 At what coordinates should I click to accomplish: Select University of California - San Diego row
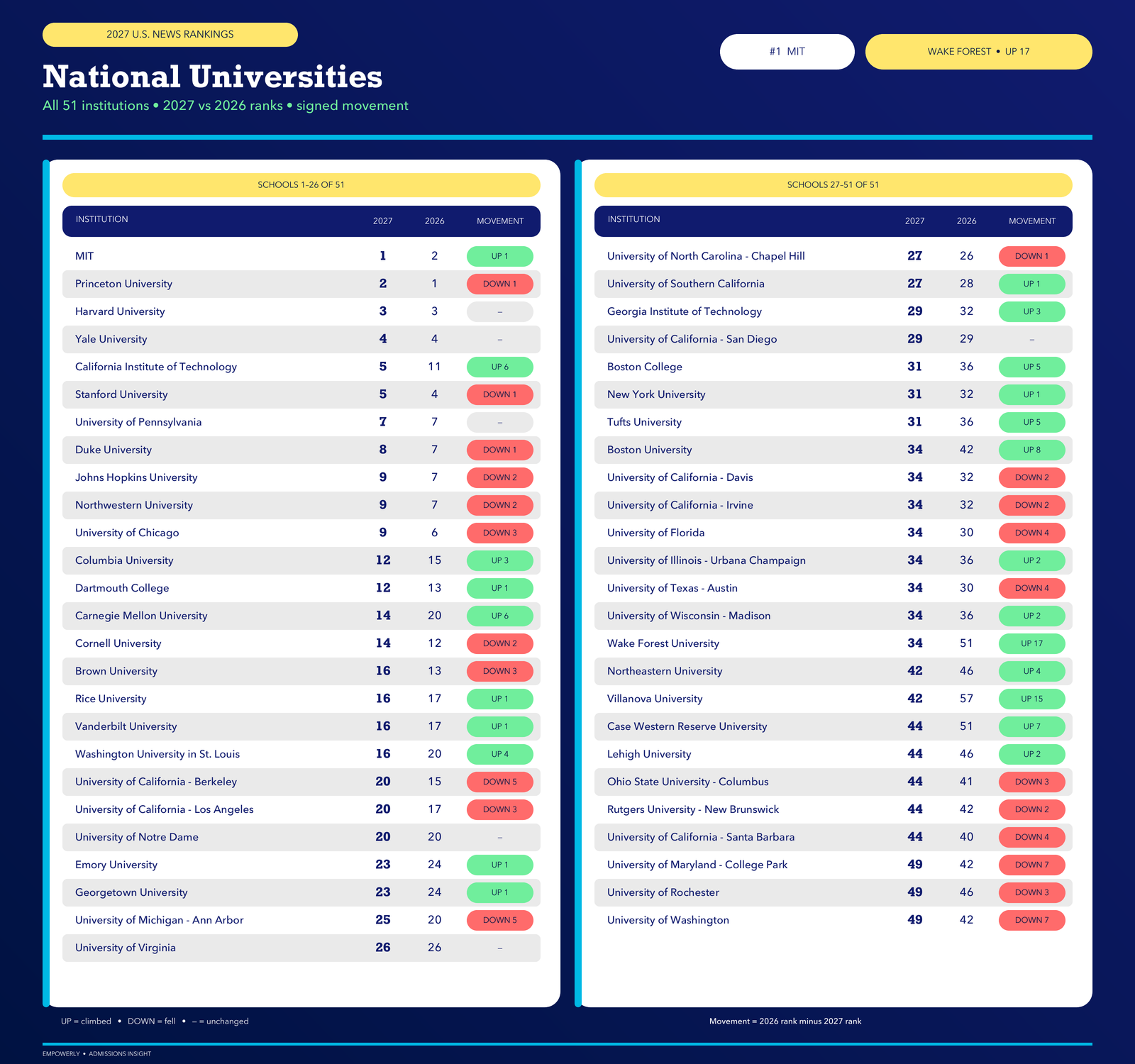click(834, 339)
